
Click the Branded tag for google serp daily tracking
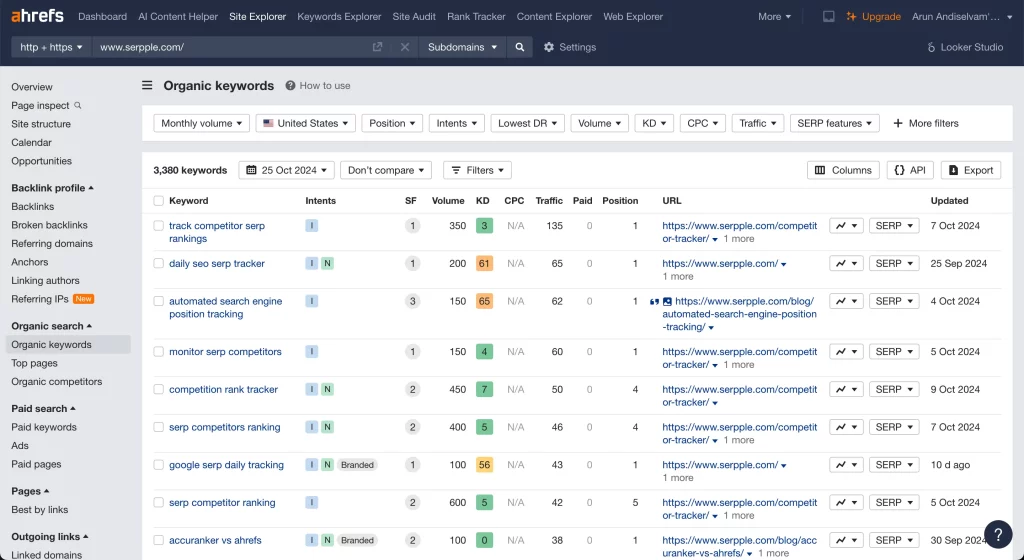click(357, 465)
